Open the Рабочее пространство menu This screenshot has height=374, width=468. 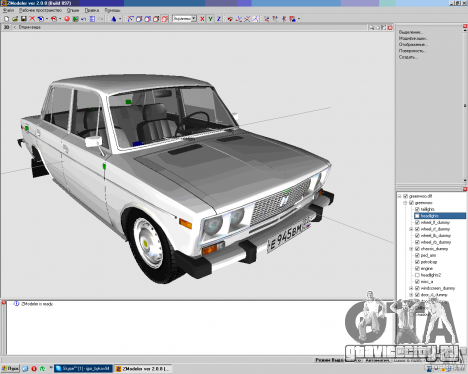(40, 10)
